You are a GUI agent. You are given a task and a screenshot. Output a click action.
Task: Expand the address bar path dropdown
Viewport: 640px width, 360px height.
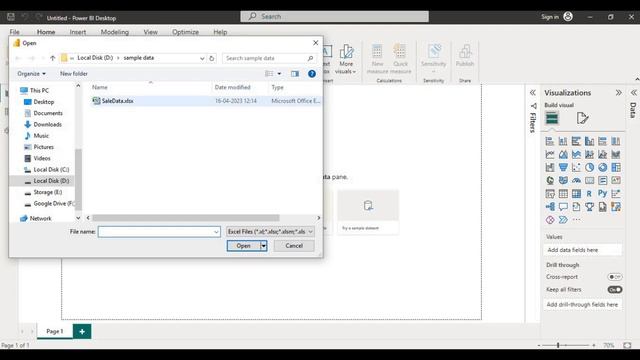[202, 58]
